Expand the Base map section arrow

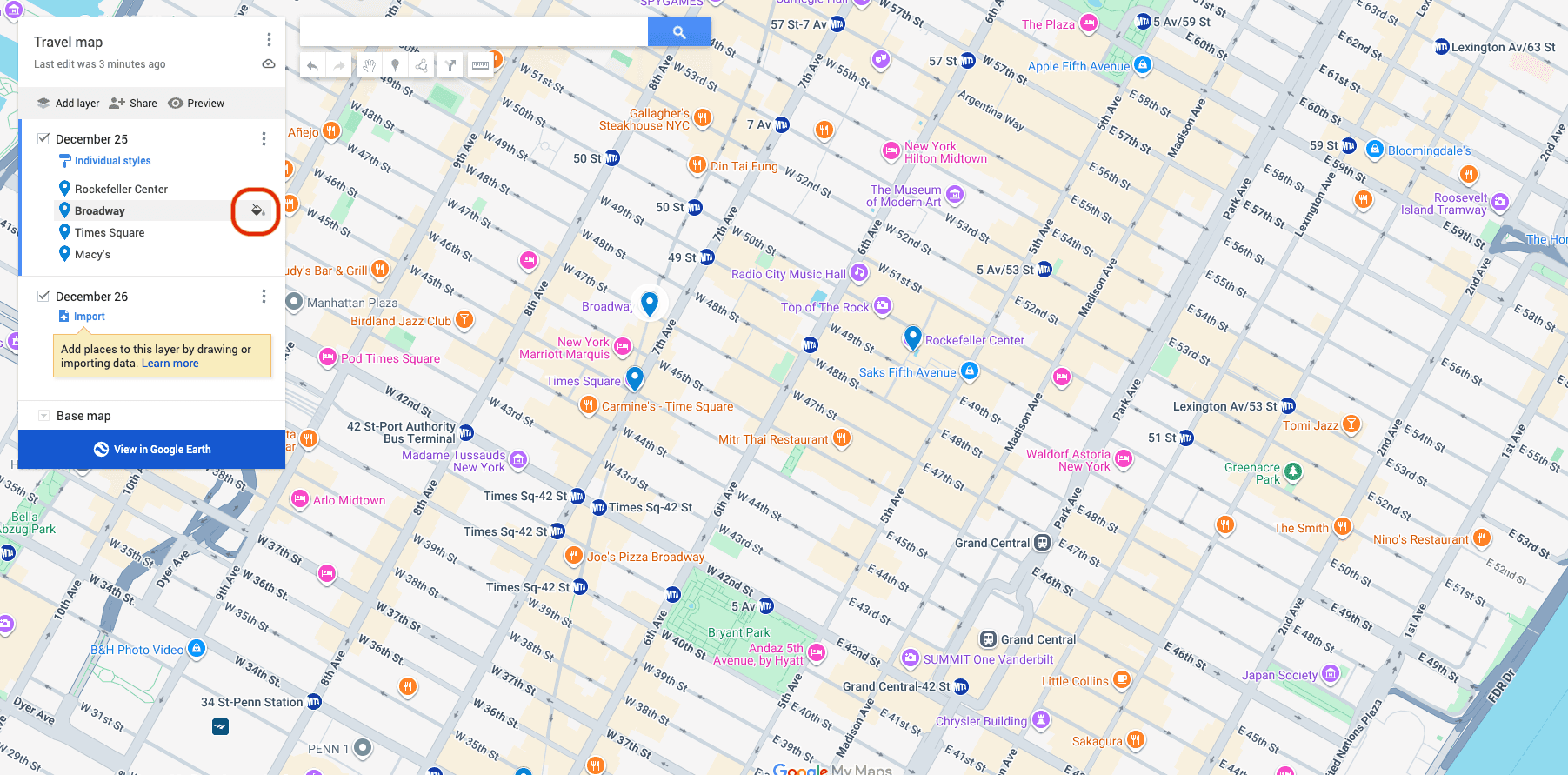coord(43,416)
